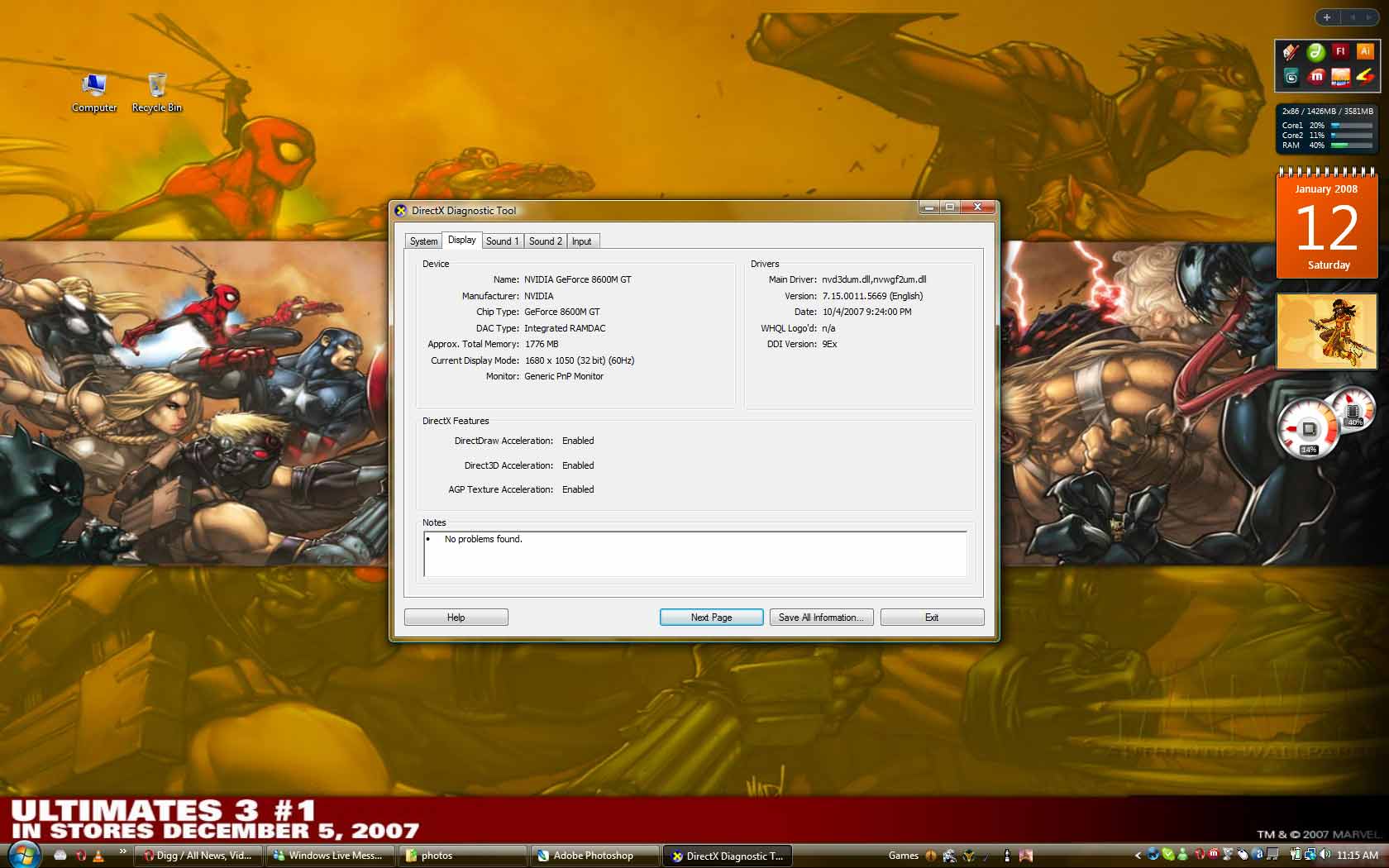
Task: Click the paintbrush icon in sidebar launcher
Action: pyautogui.click(x=1291, y=52)
